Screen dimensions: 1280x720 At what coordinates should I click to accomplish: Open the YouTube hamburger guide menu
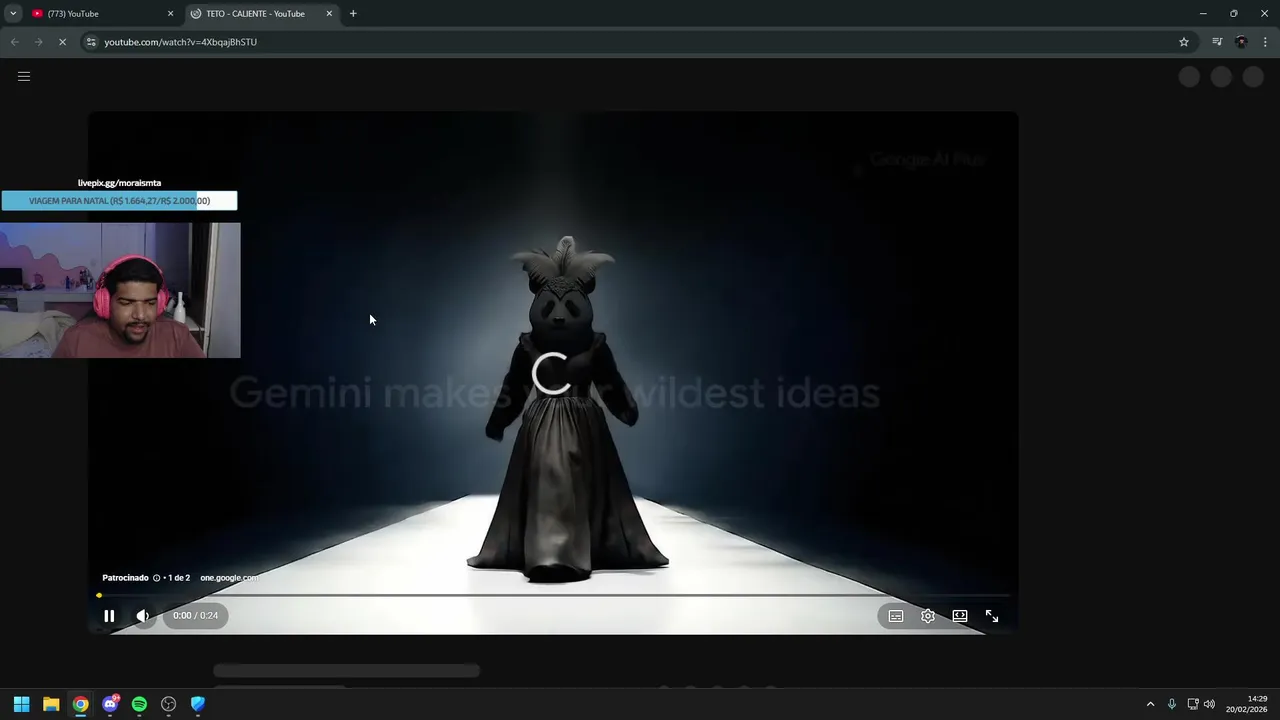(24, 76)
